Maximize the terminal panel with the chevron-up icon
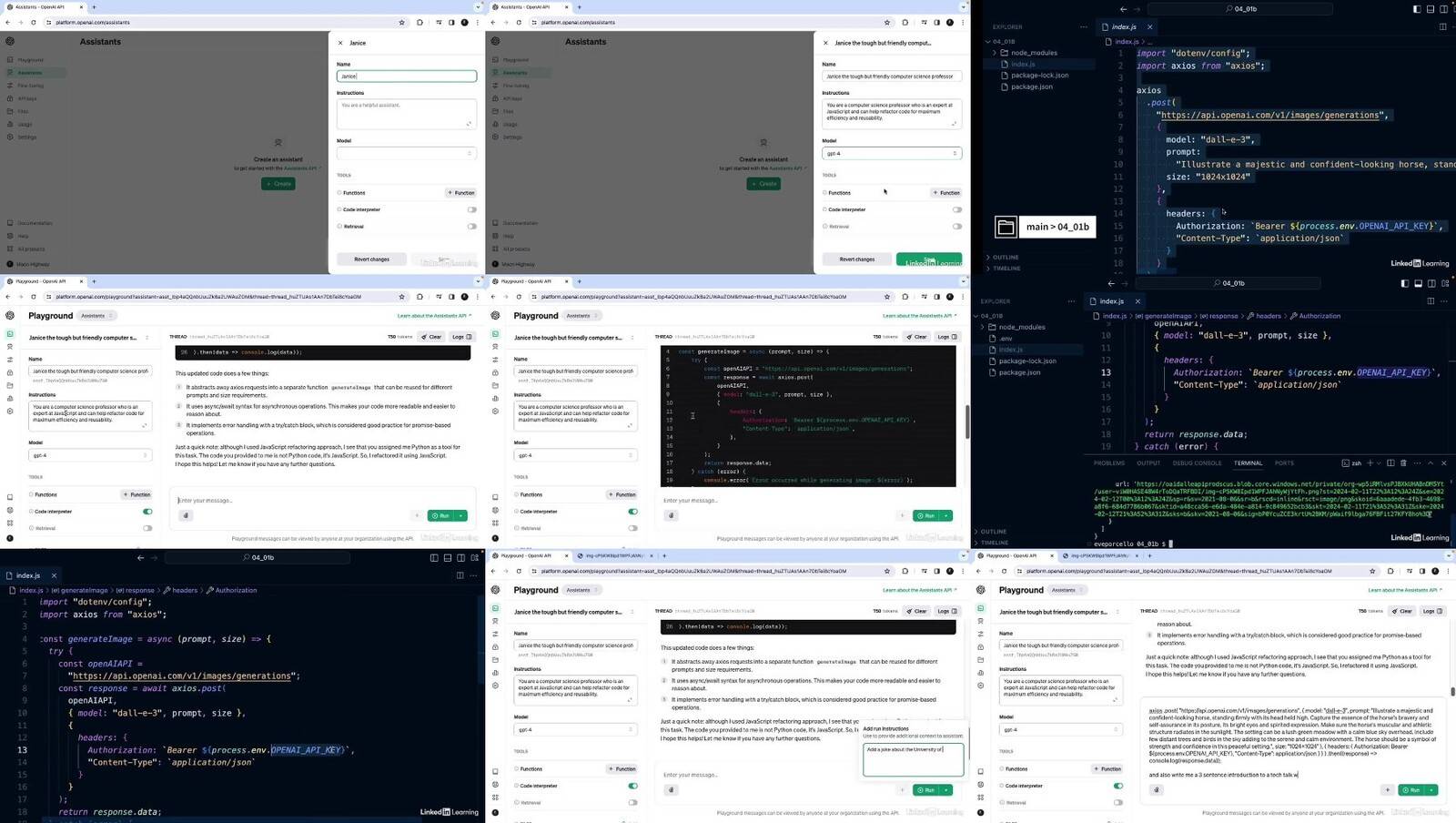Image resolution: width=1456 pixels, height=823 pixels. [x=1431, y=462]
